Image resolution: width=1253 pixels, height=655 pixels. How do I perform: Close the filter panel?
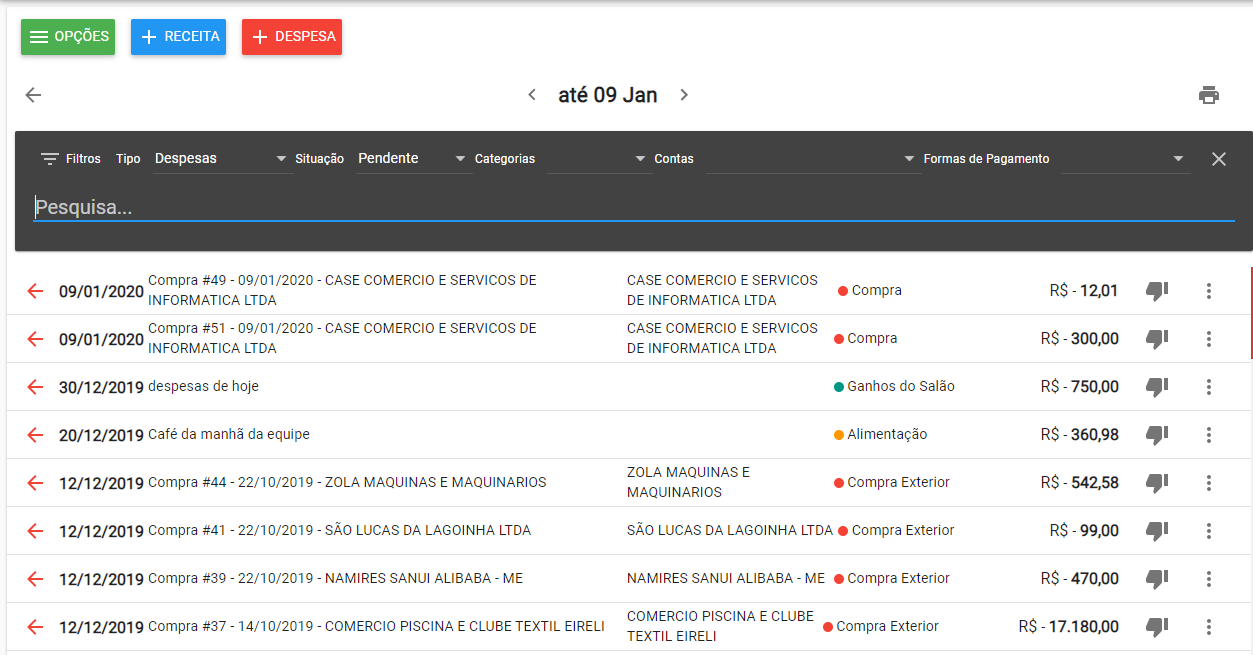pos(1218,159)
